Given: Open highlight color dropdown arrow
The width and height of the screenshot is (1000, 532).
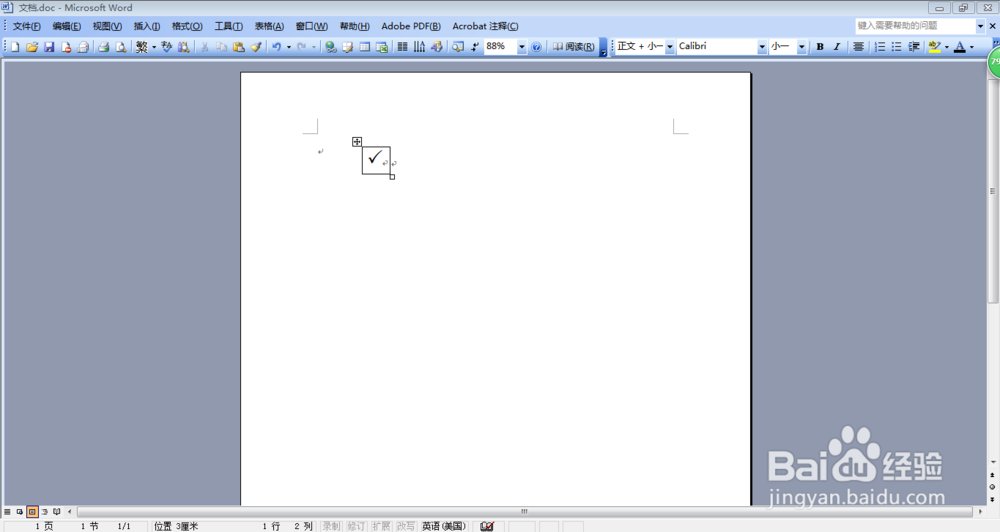Looking at the screenshot, I should point(946,47).
